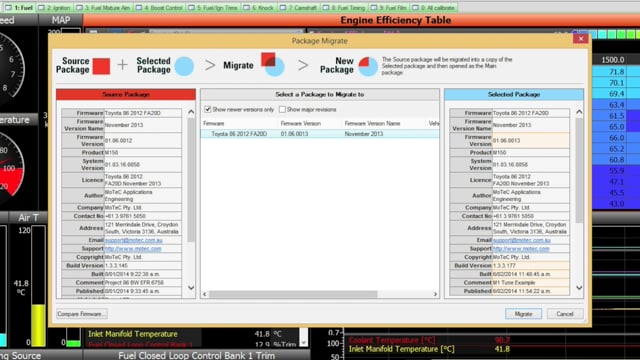Click the New Package pie icon
This screenshot has height=360, width=640.
368,66
